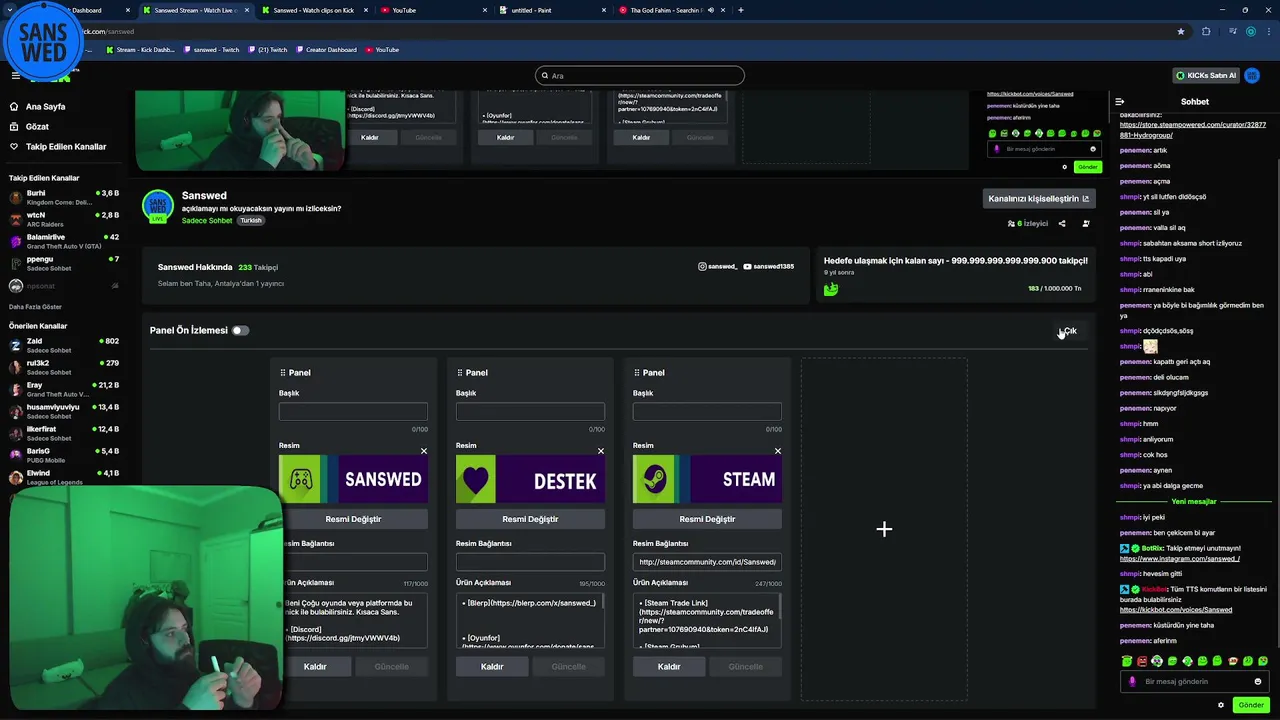1280x720 pixels.
Task: Open Takip Edilen Kanallar in sidebar
Action: pyautogui.click(x=58, y=146)
